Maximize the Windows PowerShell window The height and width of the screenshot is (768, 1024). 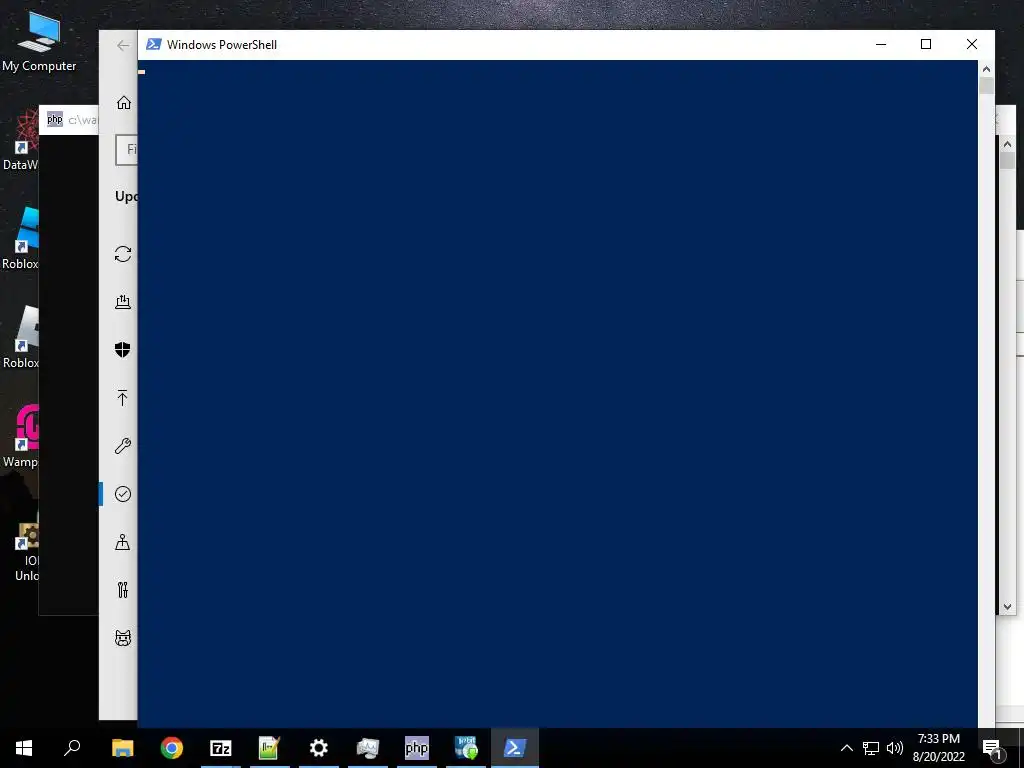pos(925,44)
